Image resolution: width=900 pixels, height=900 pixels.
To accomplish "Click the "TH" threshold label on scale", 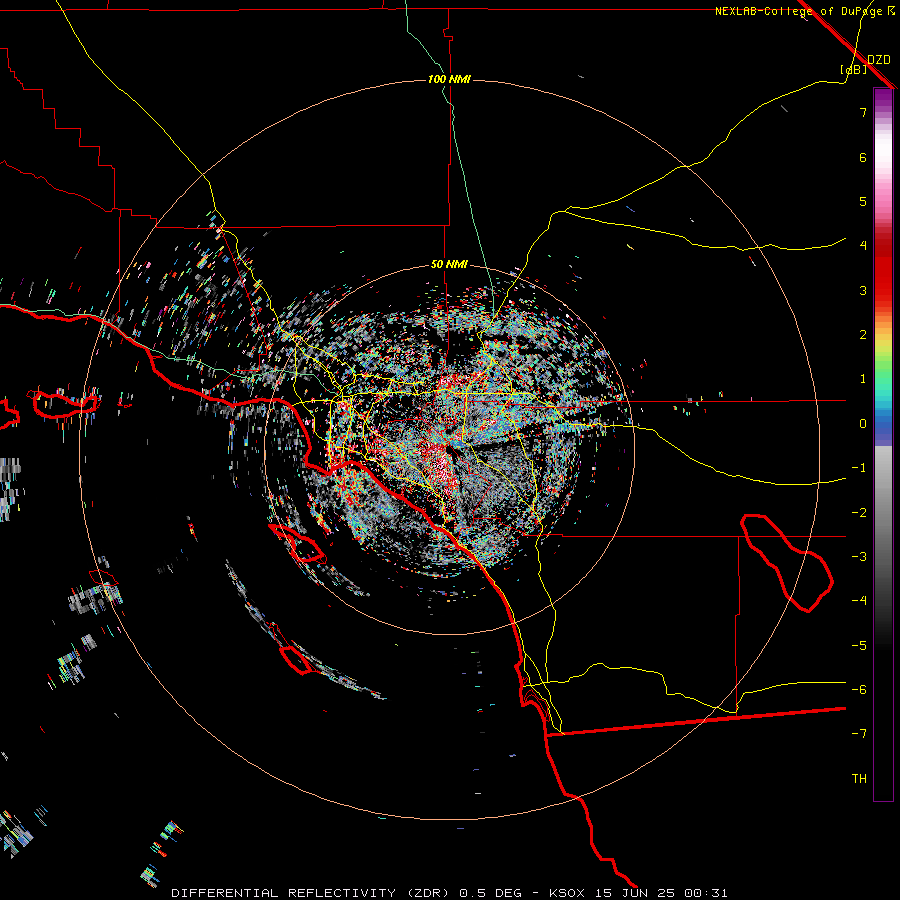I will 859,779.
